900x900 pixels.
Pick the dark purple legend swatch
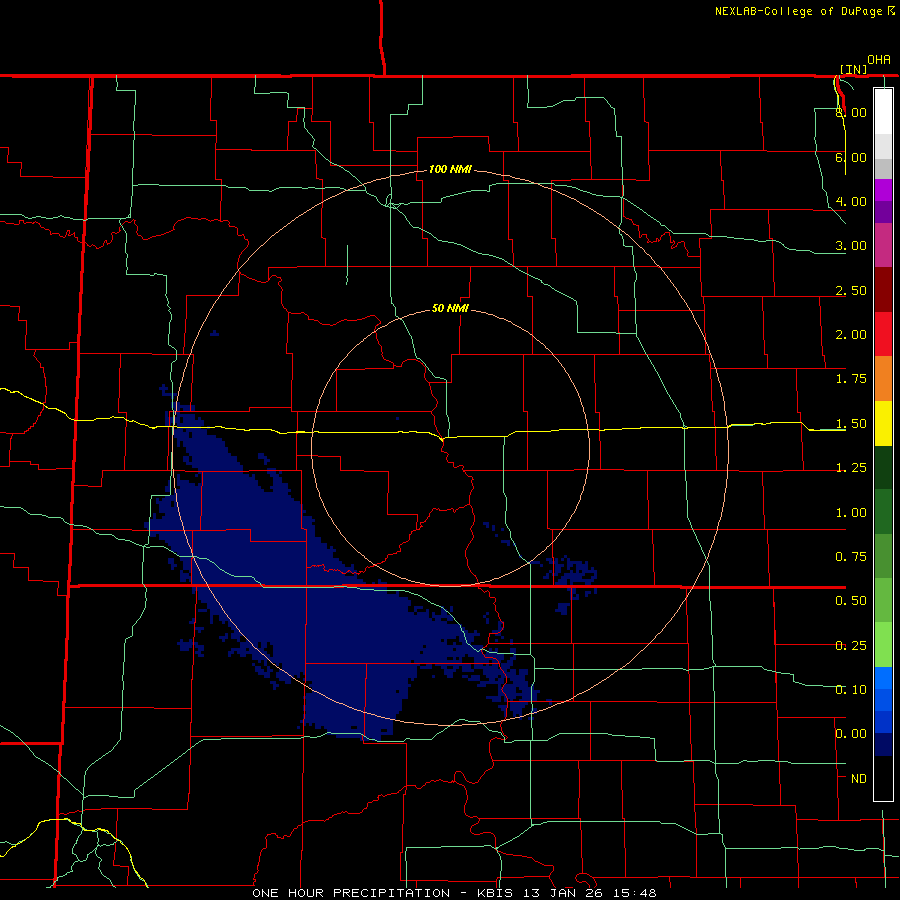883,212
